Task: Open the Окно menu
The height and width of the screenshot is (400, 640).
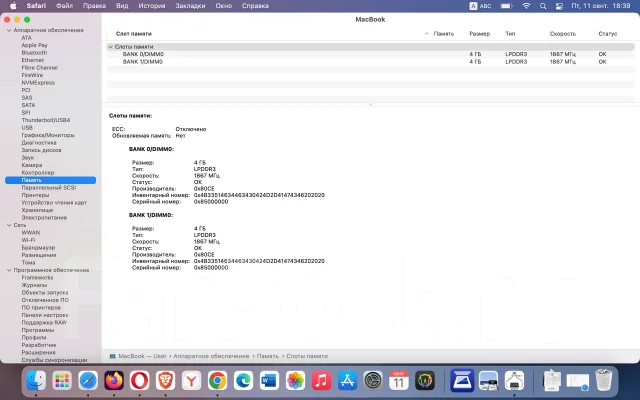Action: [224, 6]
